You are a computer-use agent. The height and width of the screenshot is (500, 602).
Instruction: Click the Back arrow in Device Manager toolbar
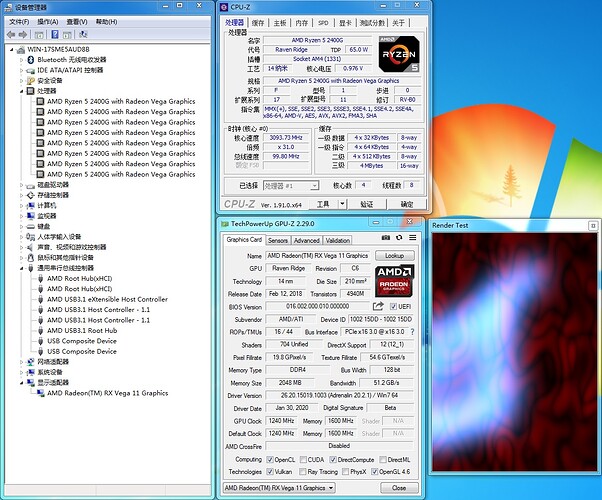click(x=11, y=35)
